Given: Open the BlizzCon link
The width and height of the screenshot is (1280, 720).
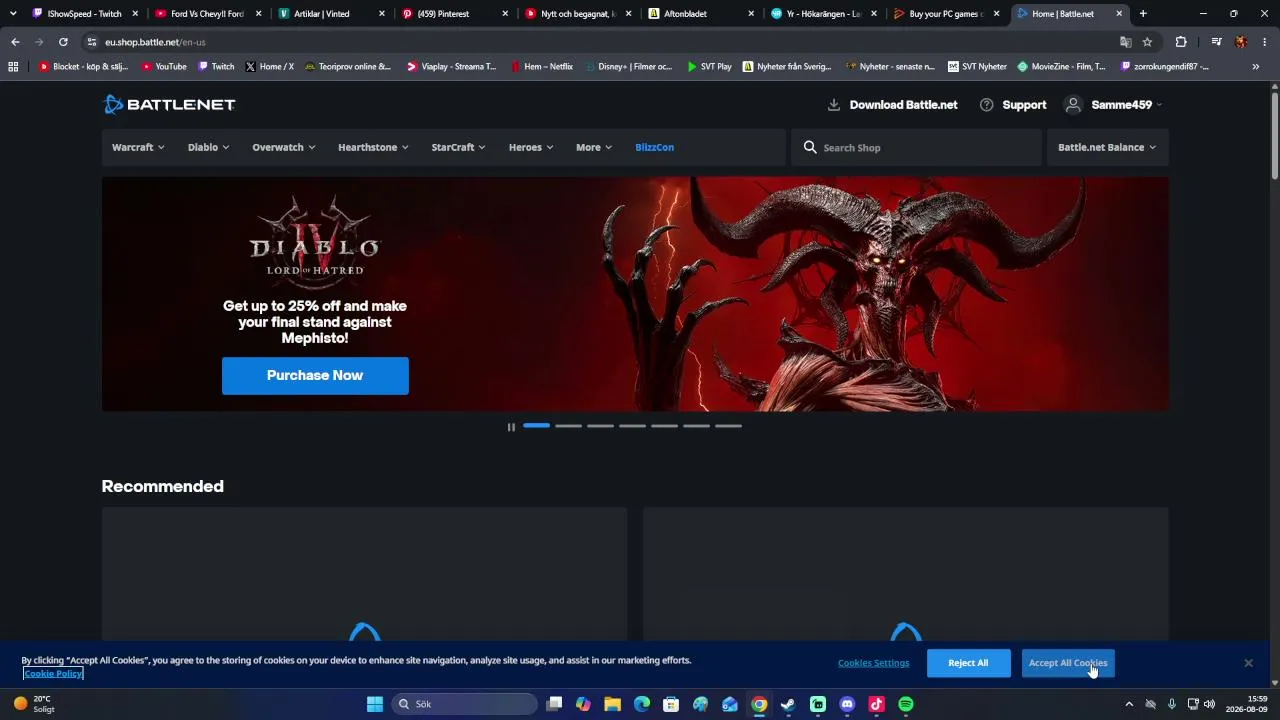Looking at the screenshot, I should click(654, 147).
